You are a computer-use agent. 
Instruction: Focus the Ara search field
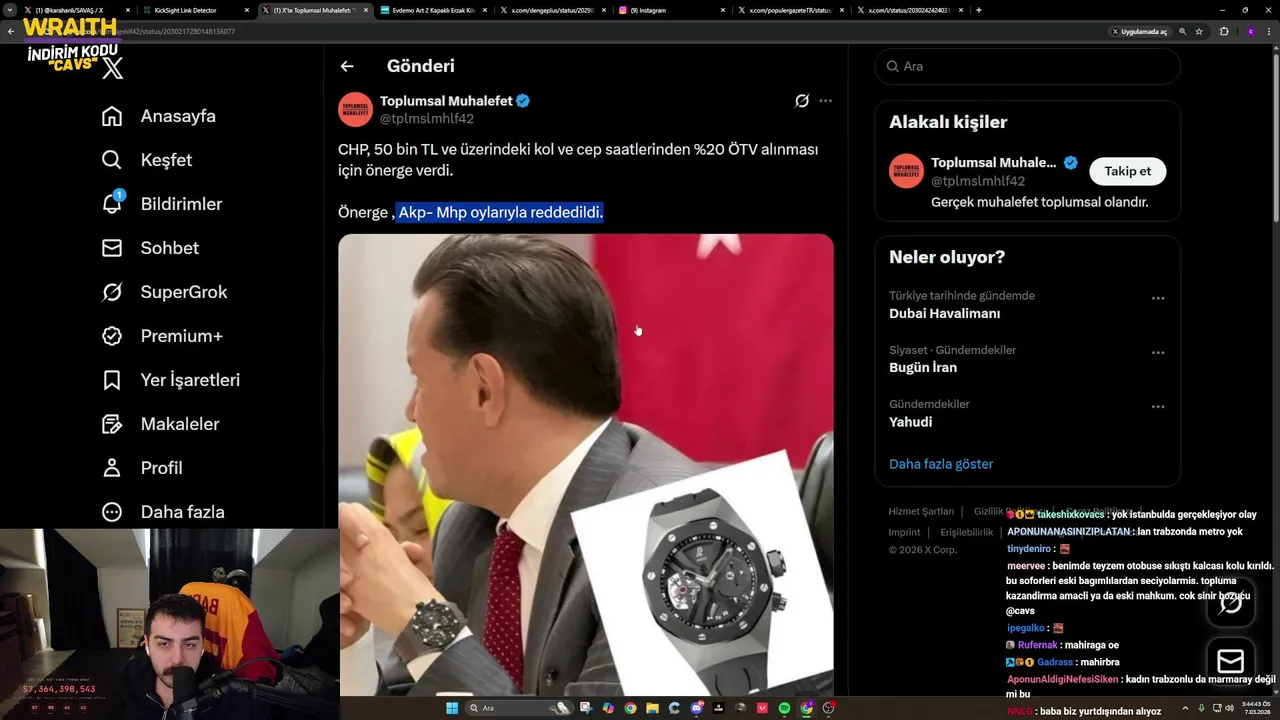(1030, 66)
